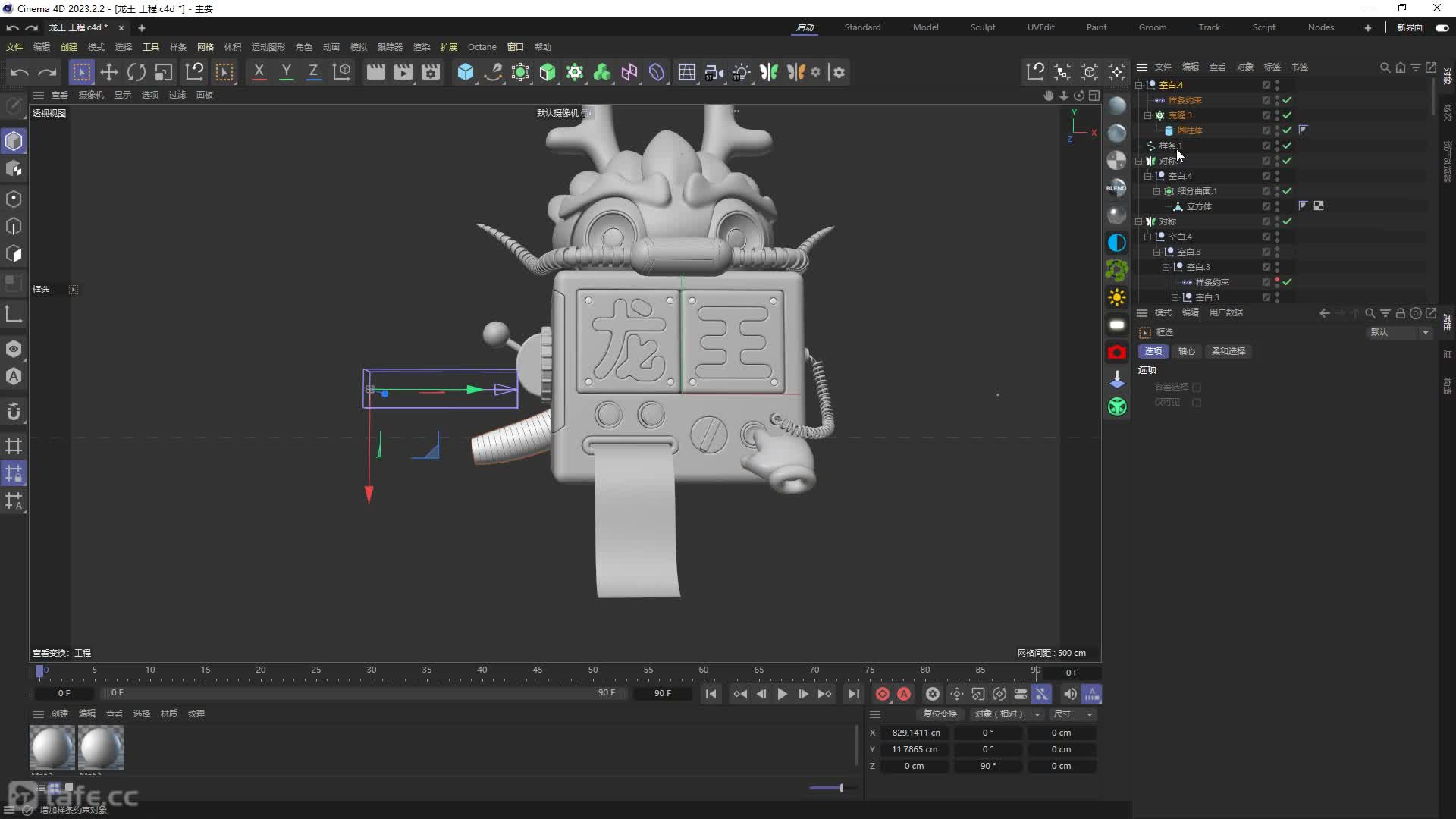Open the 运动图形 menu

coord(268,47)
